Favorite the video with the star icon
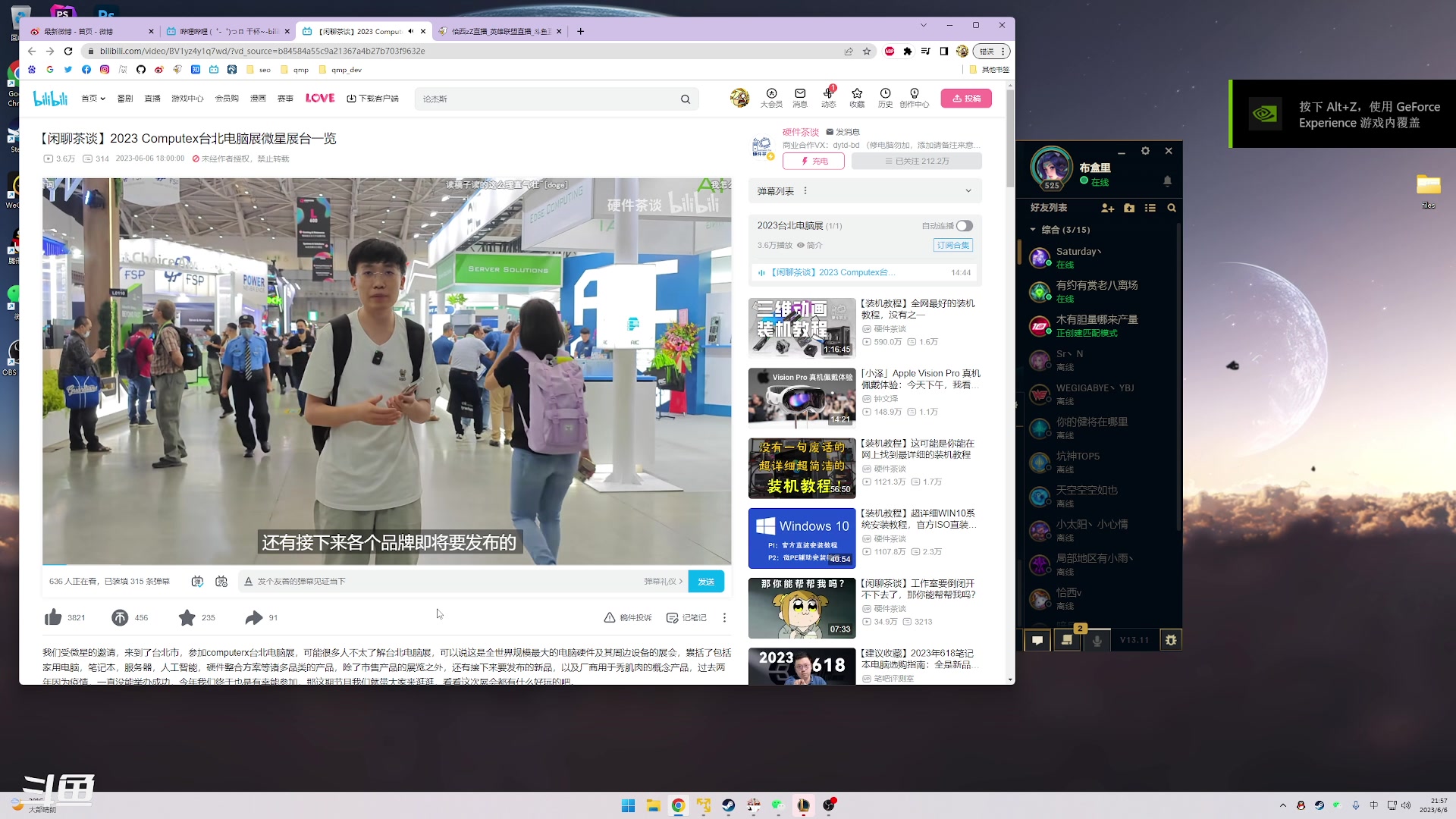This screenshot has width=1456, height=819. tap(187, 617)
